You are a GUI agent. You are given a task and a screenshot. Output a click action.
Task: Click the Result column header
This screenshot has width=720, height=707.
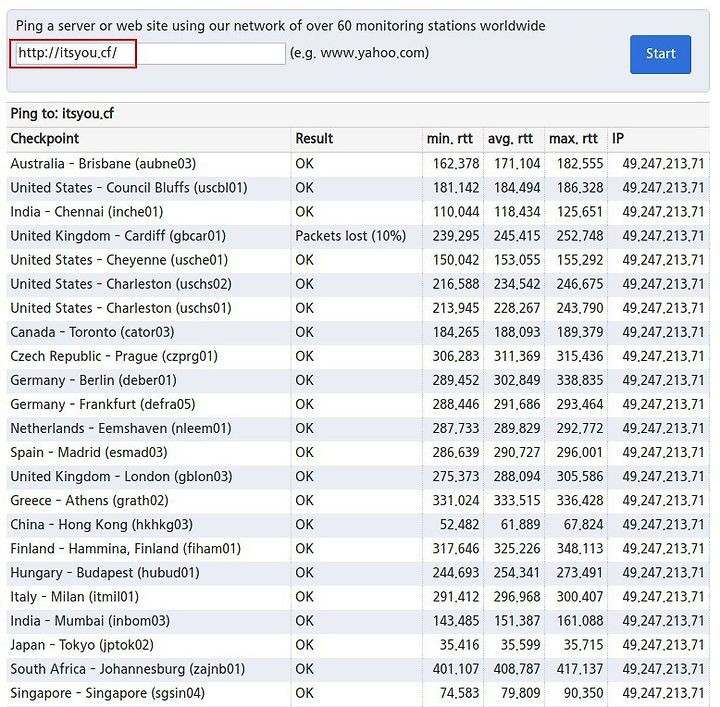point(314,138)
